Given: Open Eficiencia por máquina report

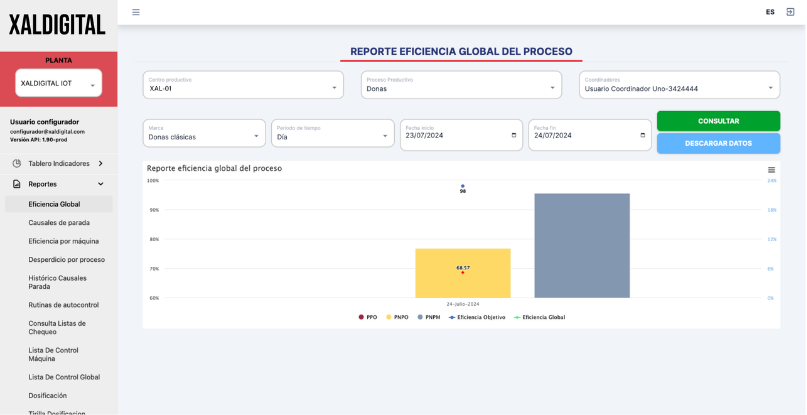Looking at the screenshot, I should click(64, 241).
